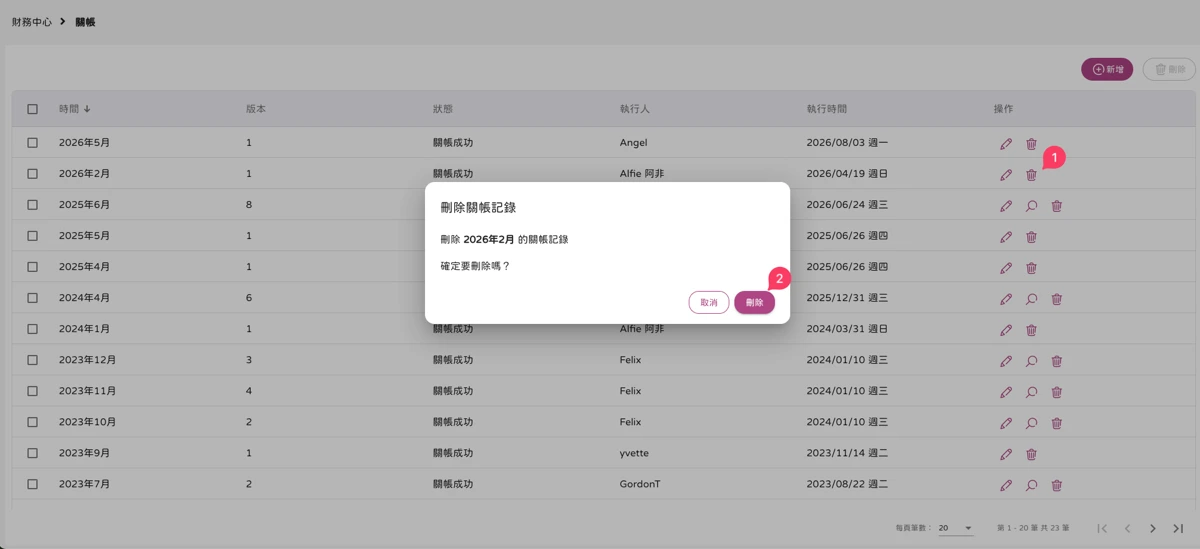1200x549 pixels.
Task: Click the 新增 add button
Action: click(x=1107, y=69)
